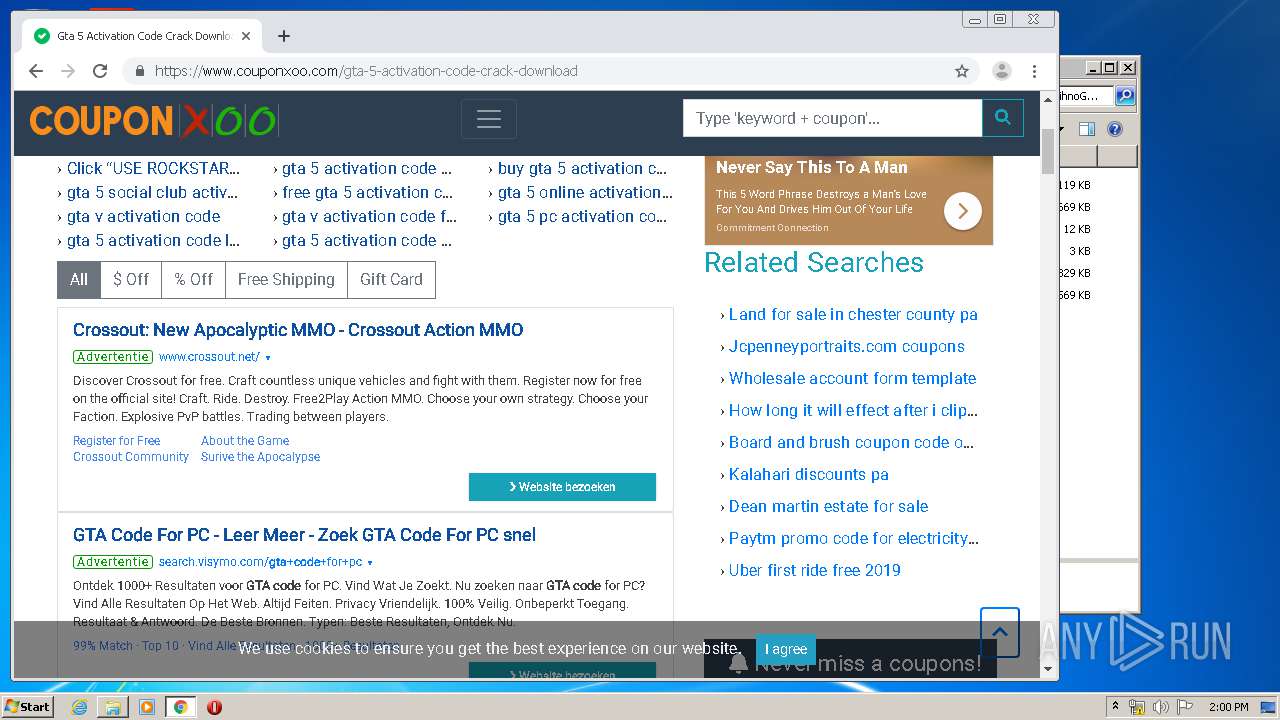This screenshot has width=1280, height=720.
Task: Open Windows Explorer folder in taskbar
Action: [x=113, y=707]
